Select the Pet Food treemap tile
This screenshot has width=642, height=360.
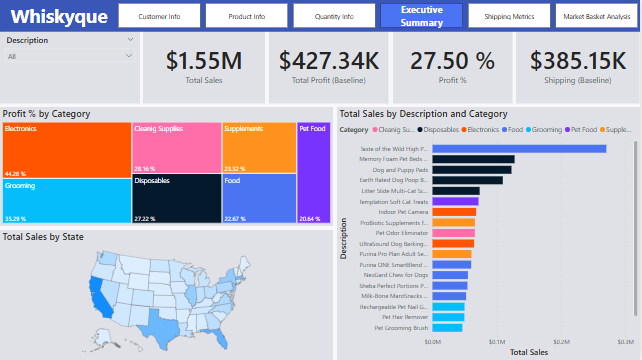tap(314, 173)
